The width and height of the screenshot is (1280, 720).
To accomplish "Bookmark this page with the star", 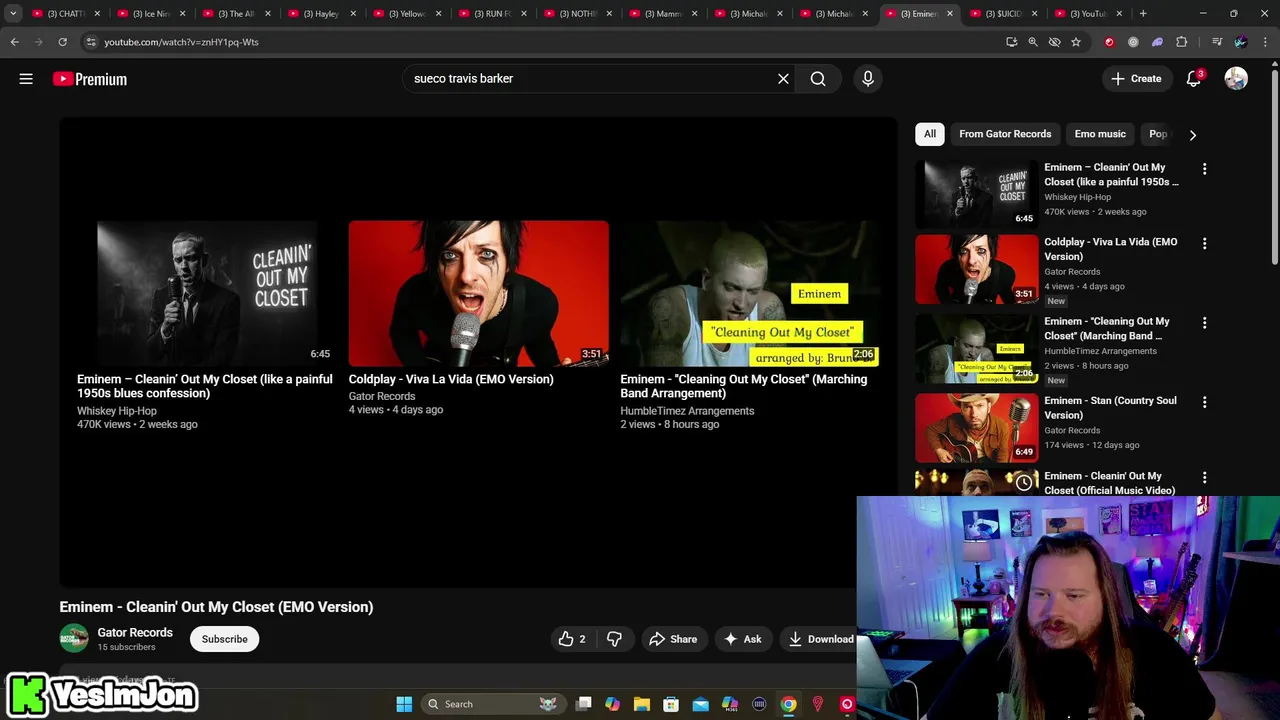I will coord(1076,42).
